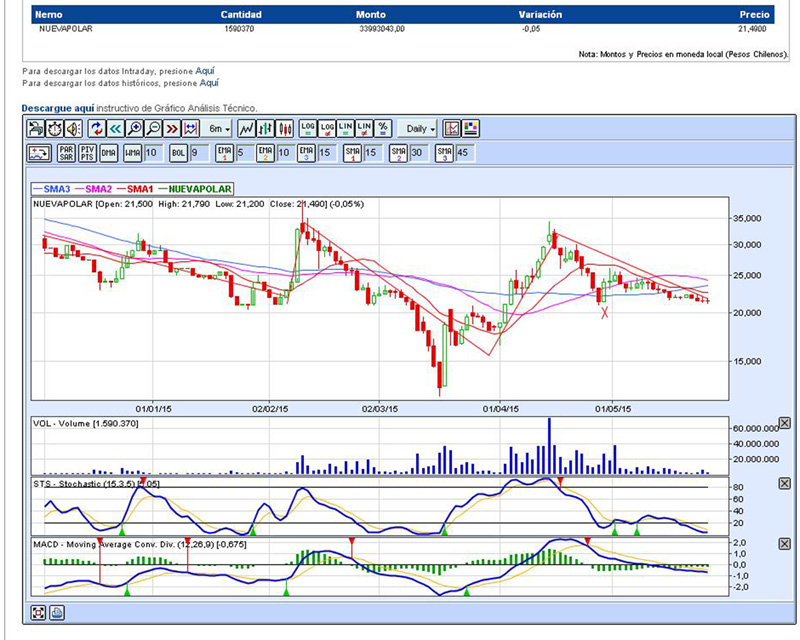Click the BOL period field showing 9

pos(199,153)
